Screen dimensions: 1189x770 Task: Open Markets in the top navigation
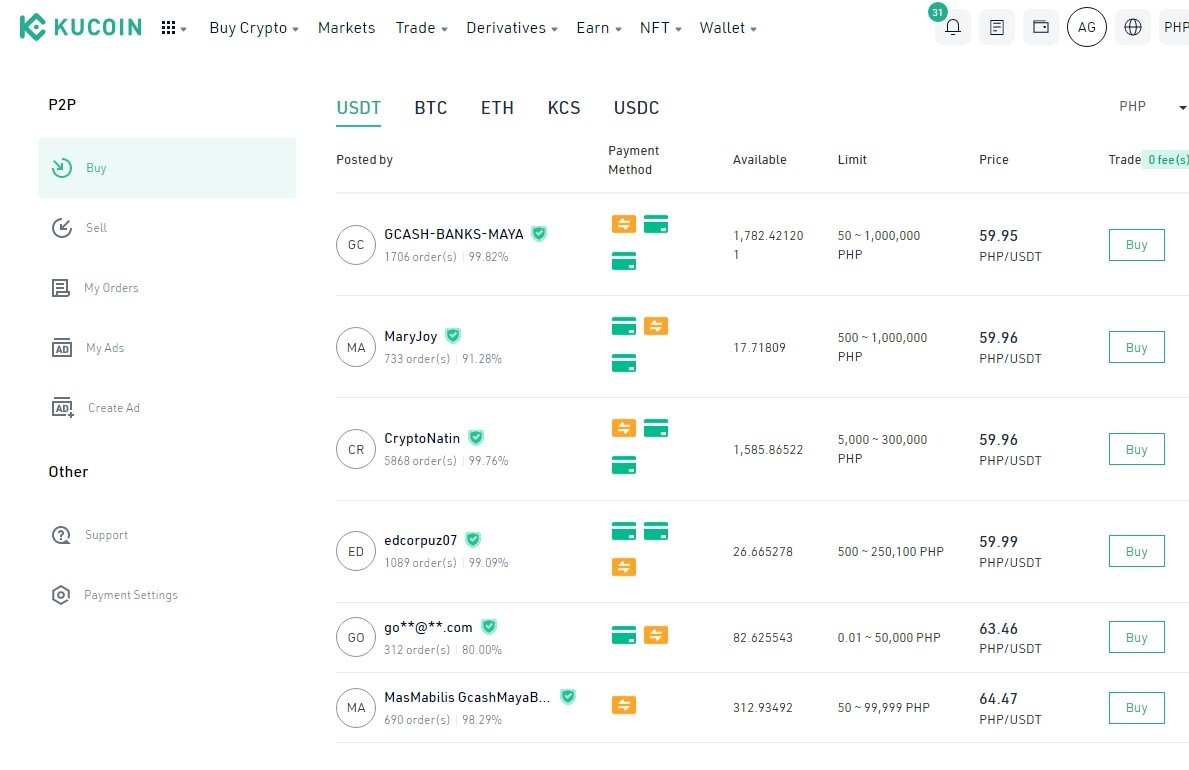point(347,28)
